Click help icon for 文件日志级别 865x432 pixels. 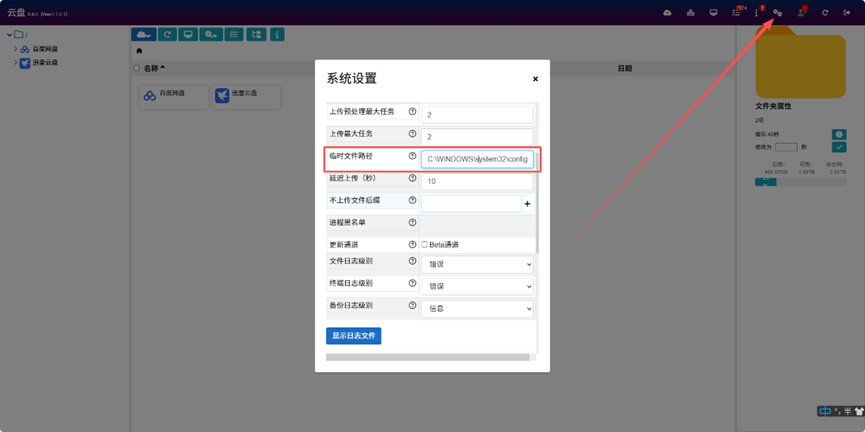point(412,261)
